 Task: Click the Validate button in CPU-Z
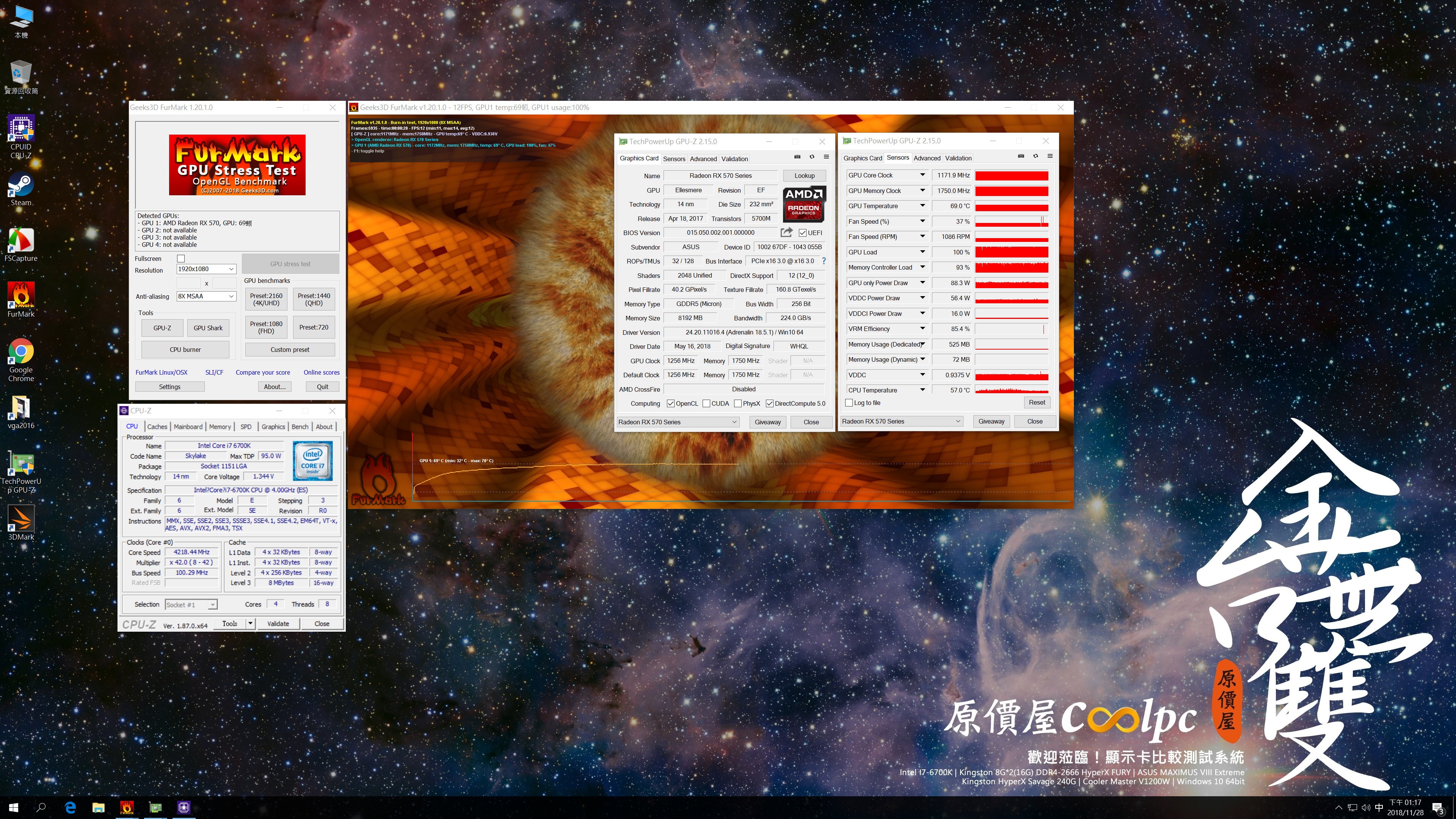point(278,623)
